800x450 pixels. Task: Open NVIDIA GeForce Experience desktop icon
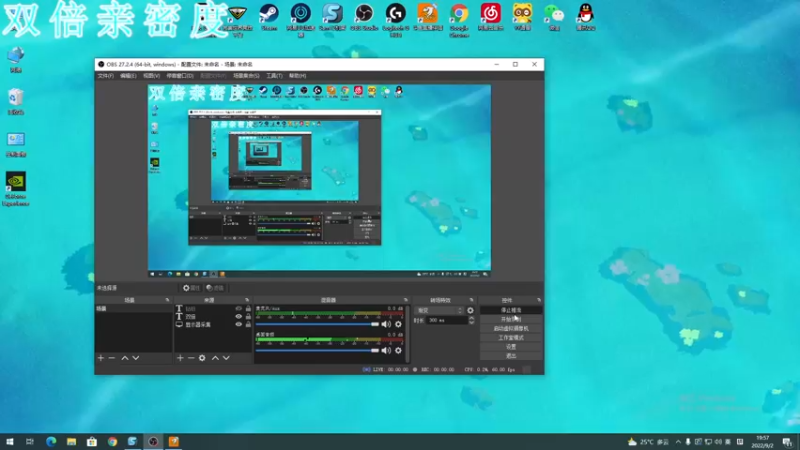pos(16,189)
